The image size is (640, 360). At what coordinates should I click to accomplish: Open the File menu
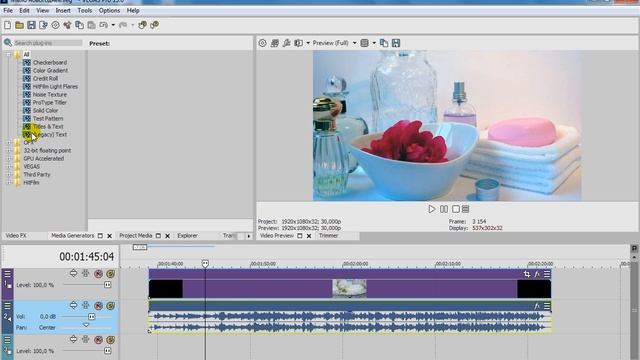point(8,10)
